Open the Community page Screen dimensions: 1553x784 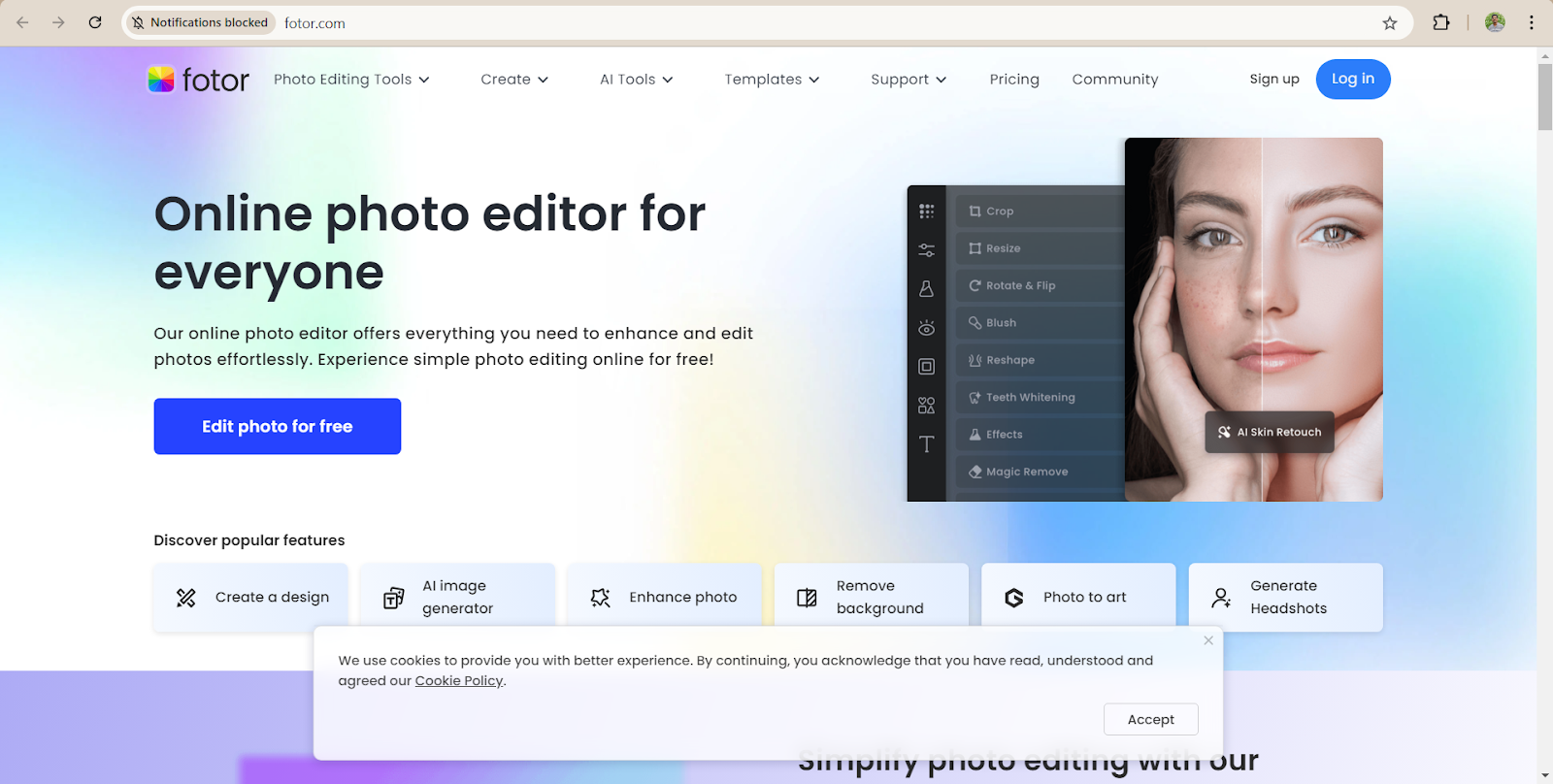[1115, 80]
